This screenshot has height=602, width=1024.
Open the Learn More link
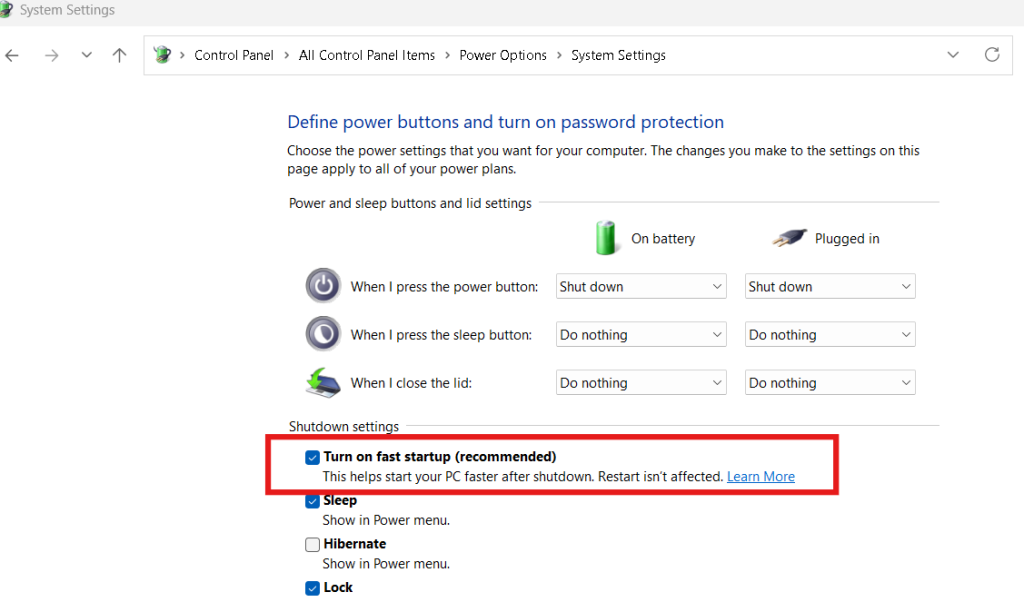[x=760, y=476]
